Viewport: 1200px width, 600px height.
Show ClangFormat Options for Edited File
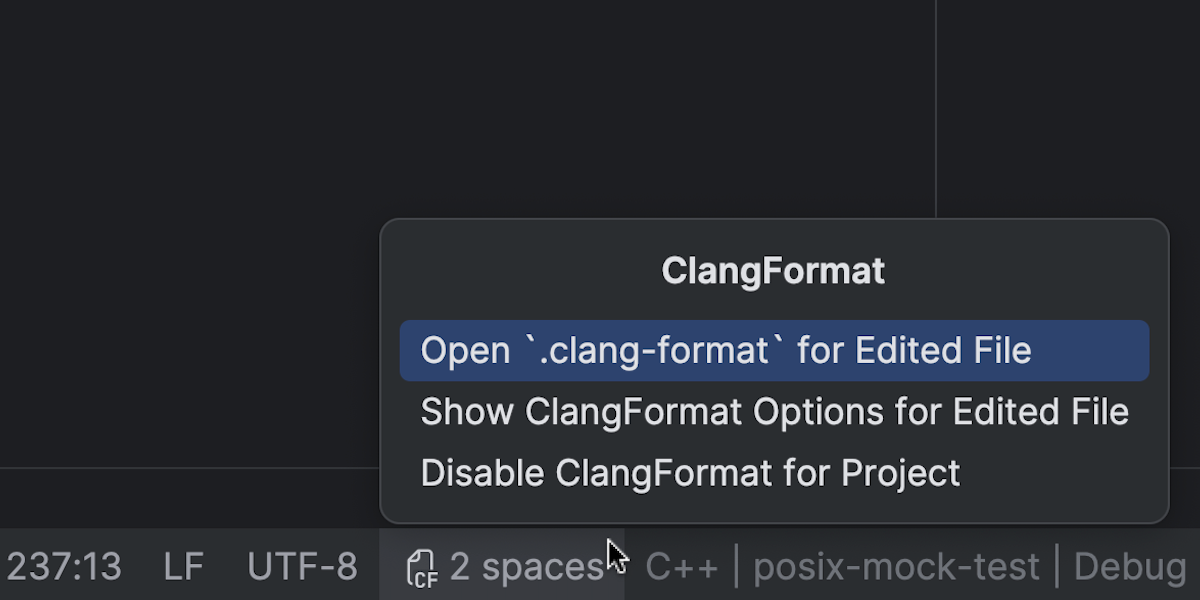coord(774,412)
